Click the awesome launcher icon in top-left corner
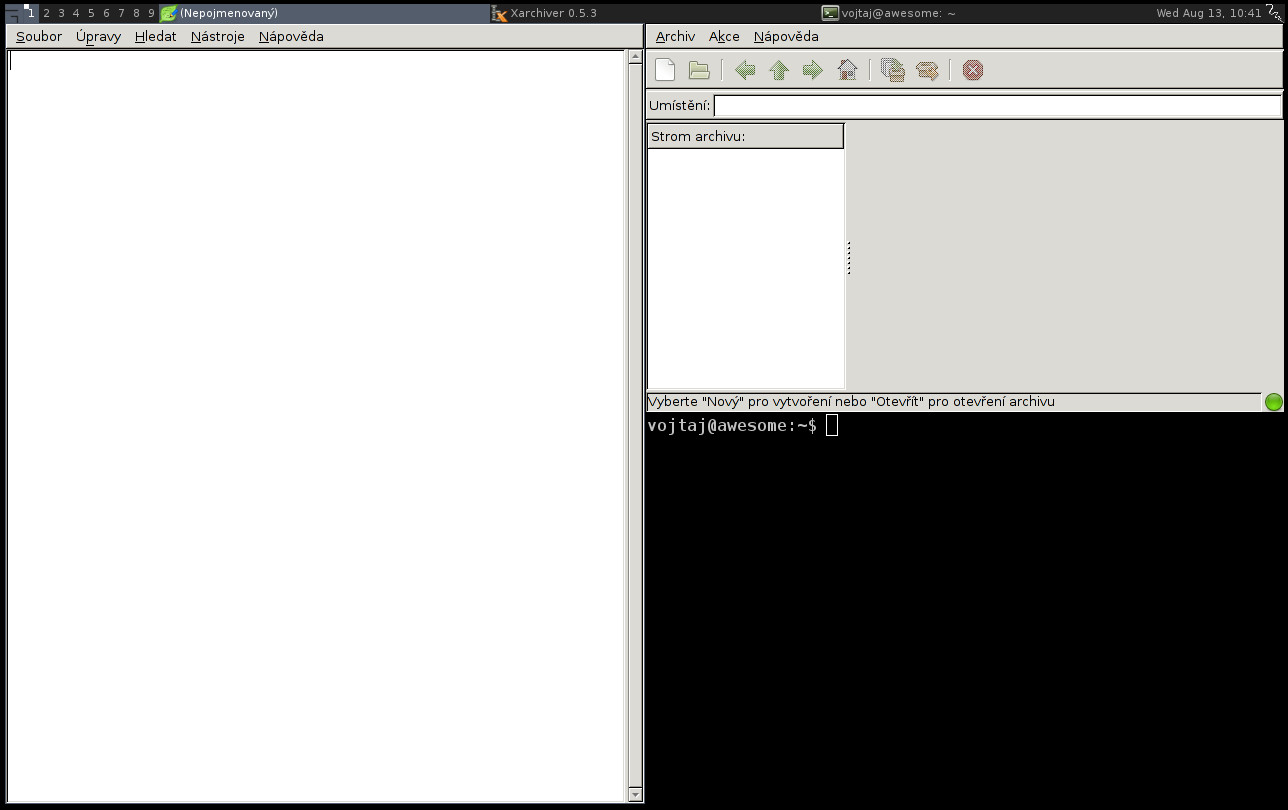Viewport: 1288px width, 810px height. coord(13,13)
